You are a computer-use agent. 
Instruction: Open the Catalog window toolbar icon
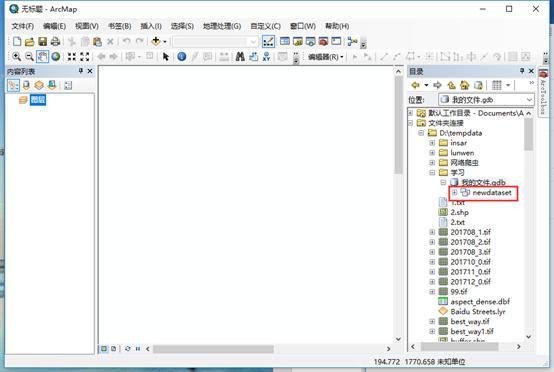click(298, 41)
